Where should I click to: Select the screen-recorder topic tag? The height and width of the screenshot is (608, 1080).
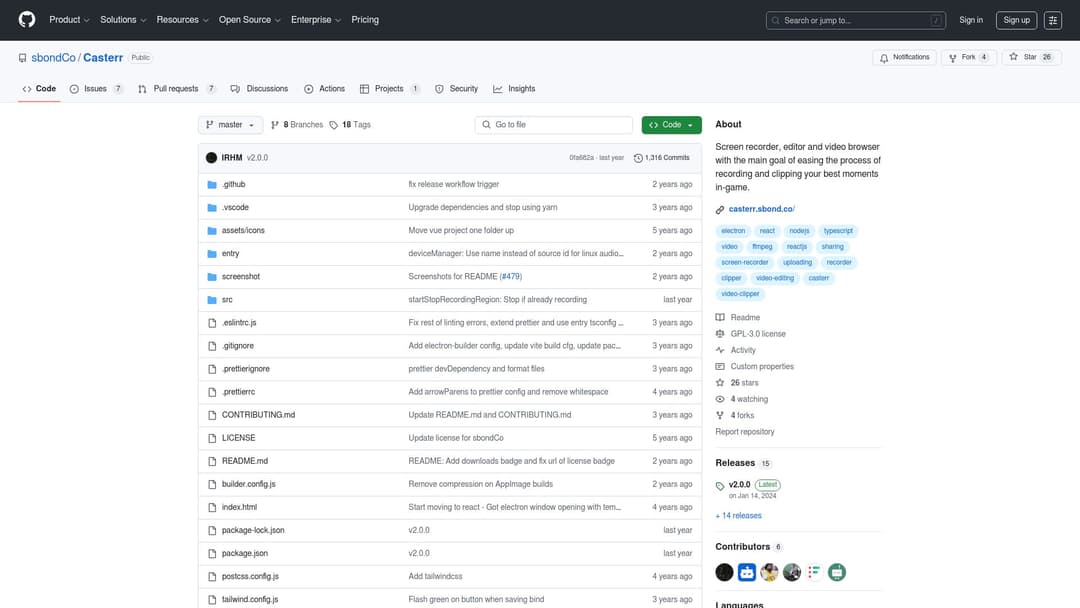745,262
